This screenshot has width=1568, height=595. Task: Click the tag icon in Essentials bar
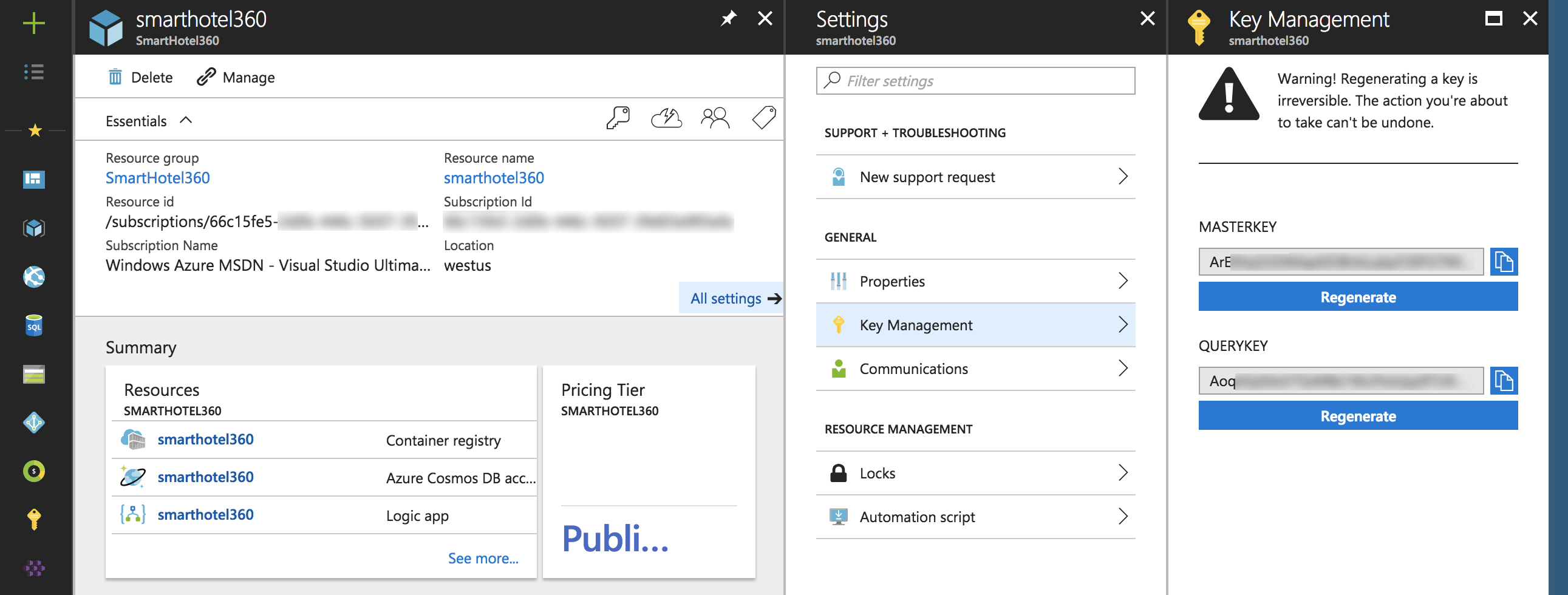pyautogui.click(x=764, y=117)
